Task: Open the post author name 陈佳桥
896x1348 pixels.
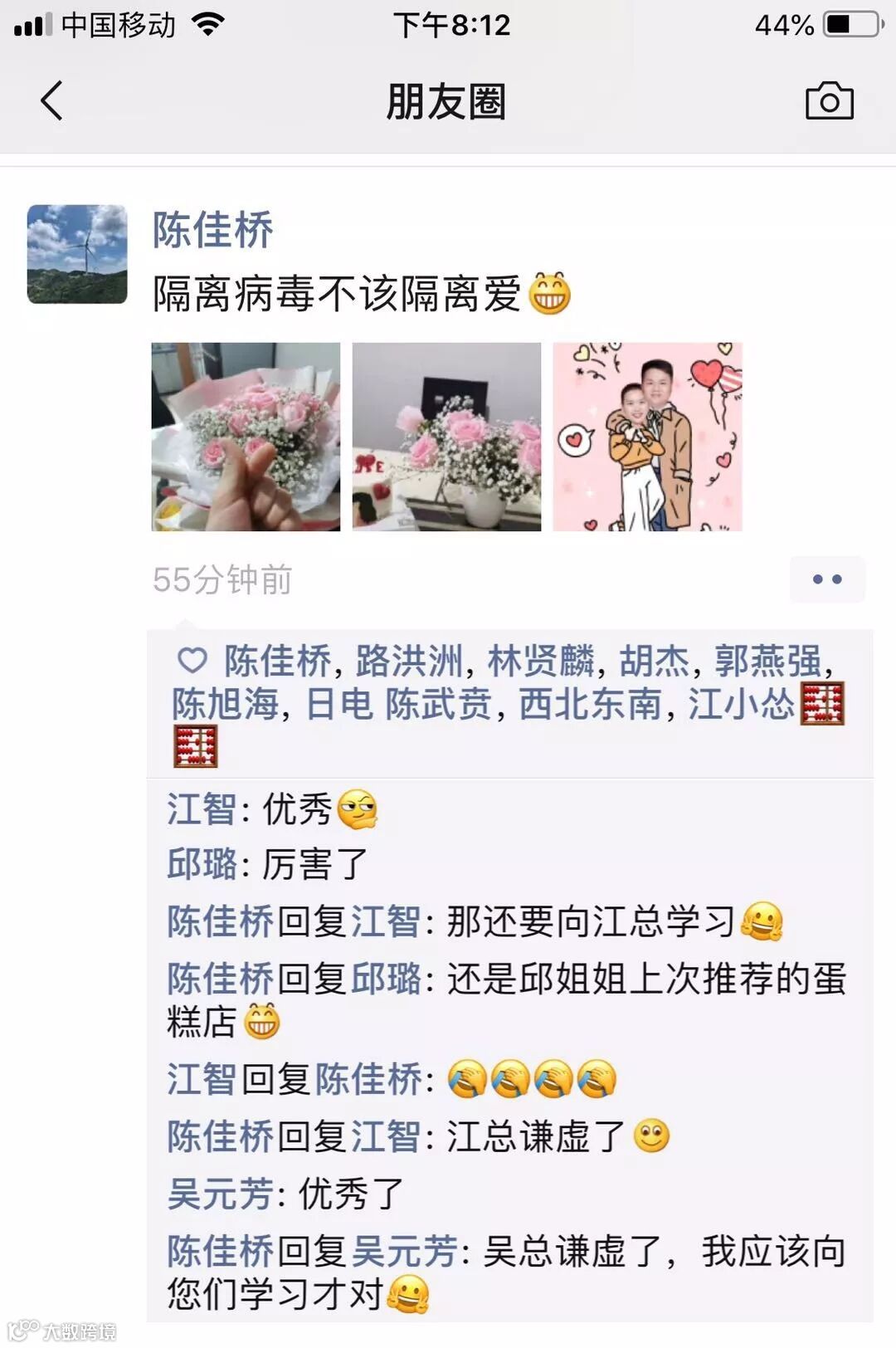Action: [212, 230]
